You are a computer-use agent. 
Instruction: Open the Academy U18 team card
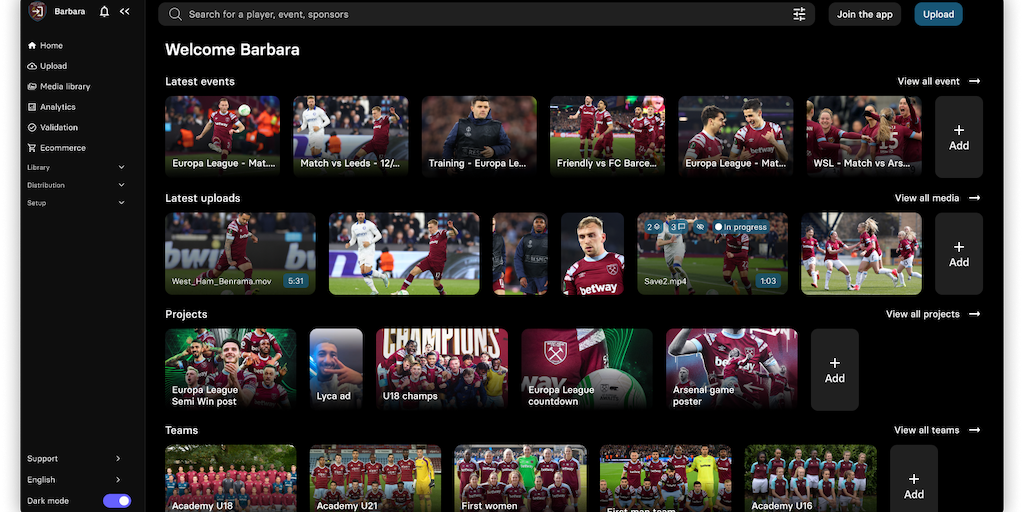point(231,479)
